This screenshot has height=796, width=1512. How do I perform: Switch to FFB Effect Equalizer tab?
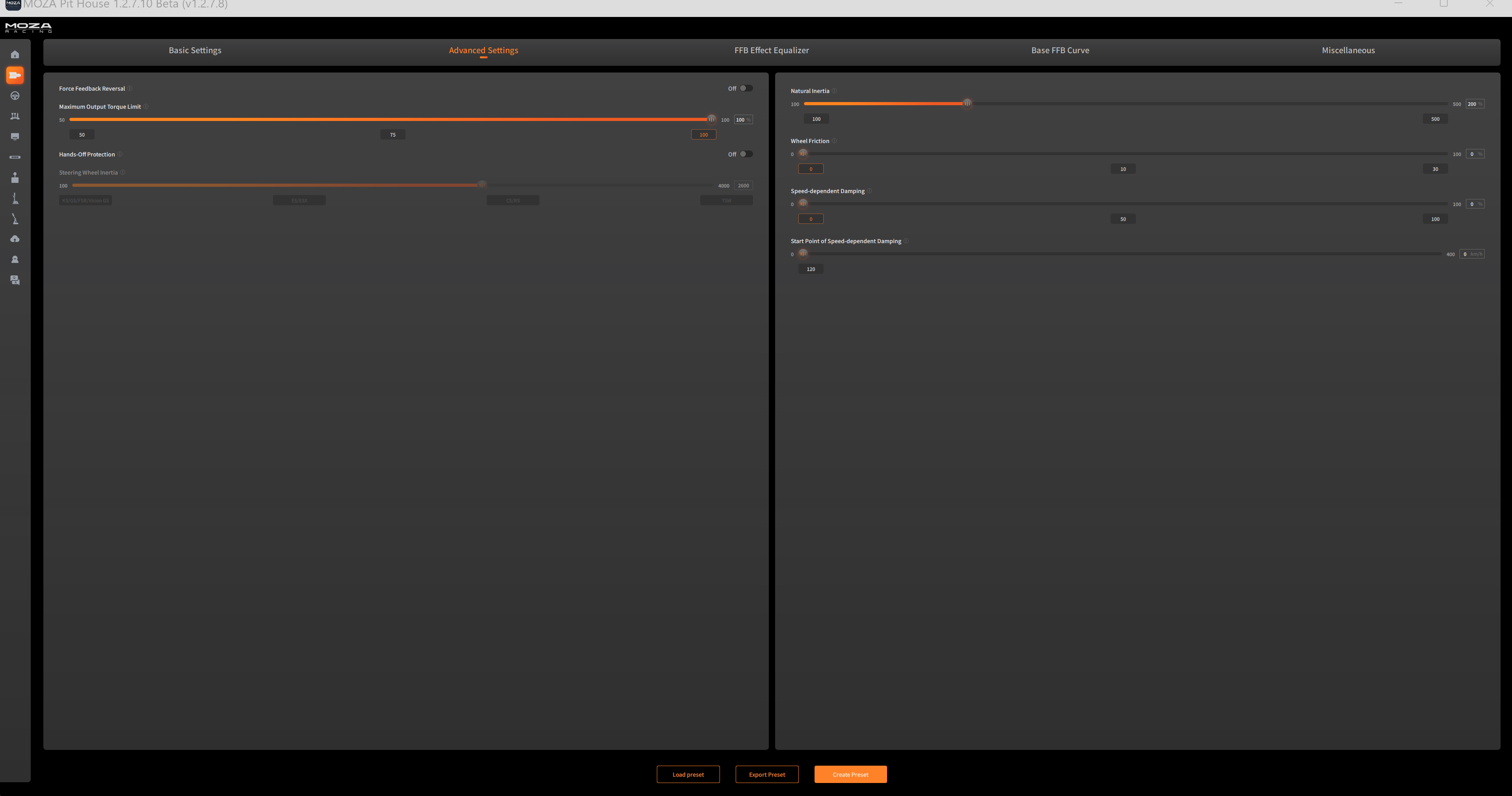771,50
